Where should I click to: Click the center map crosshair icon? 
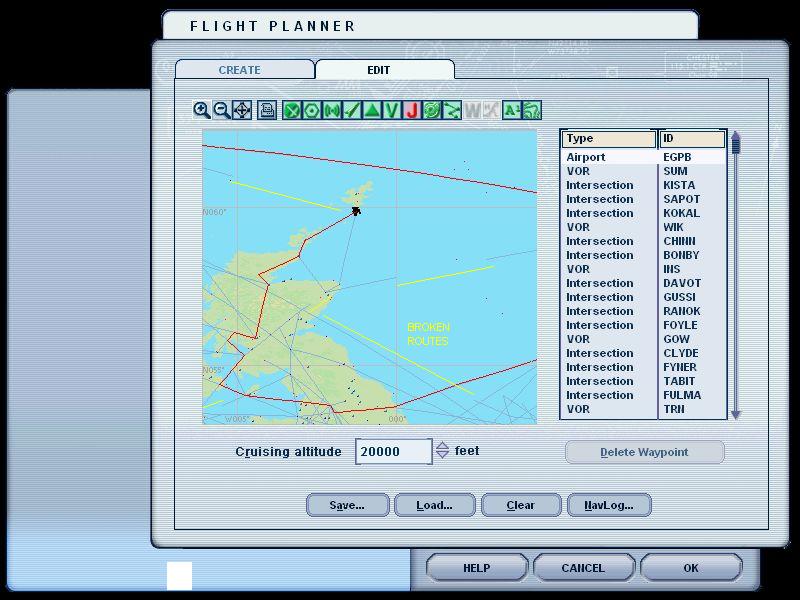click(242, 110)
